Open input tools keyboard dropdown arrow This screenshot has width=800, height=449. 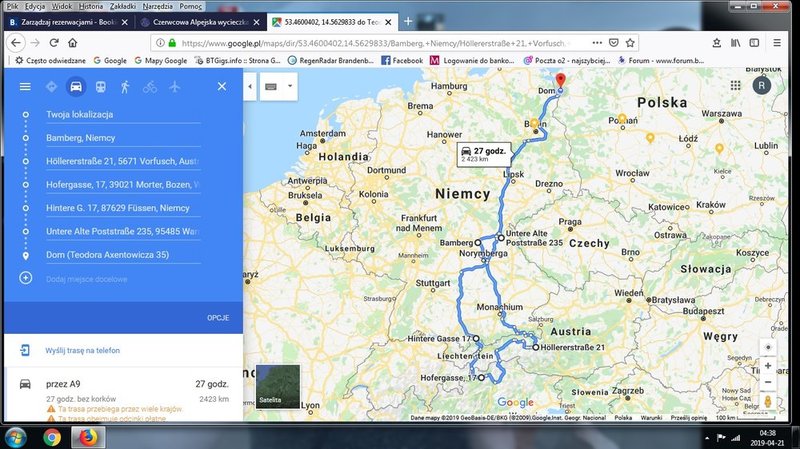click(x=290, y=86)
